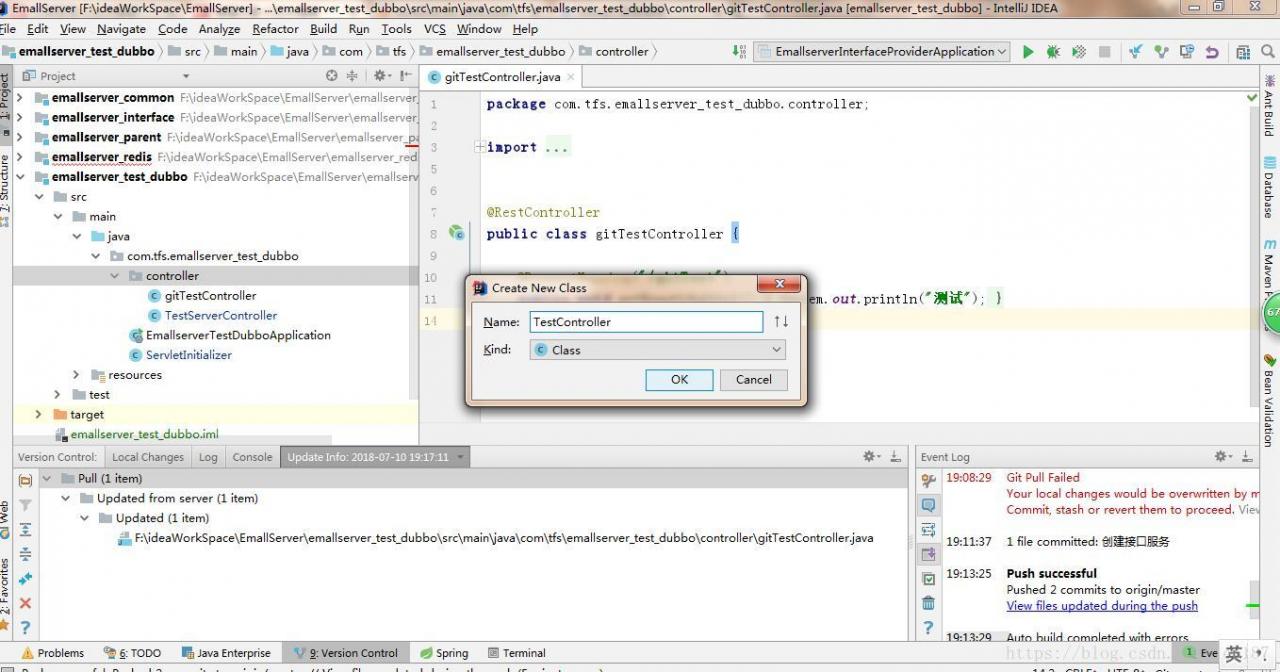Open the Project Structure icon

[x=1242, y=52]
